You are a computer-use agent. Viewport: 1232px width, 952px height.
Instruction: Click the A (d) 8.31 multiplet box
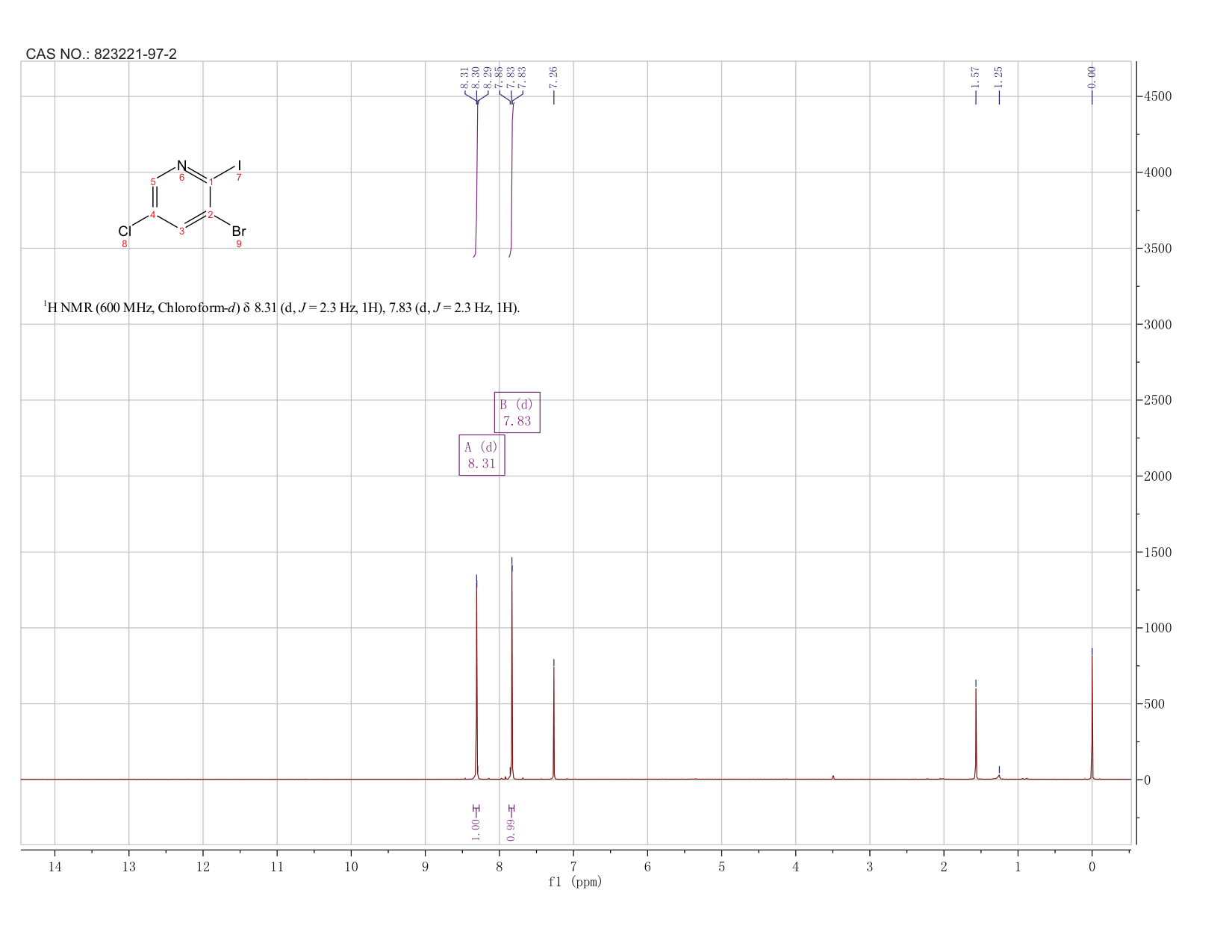pos(482,455)
